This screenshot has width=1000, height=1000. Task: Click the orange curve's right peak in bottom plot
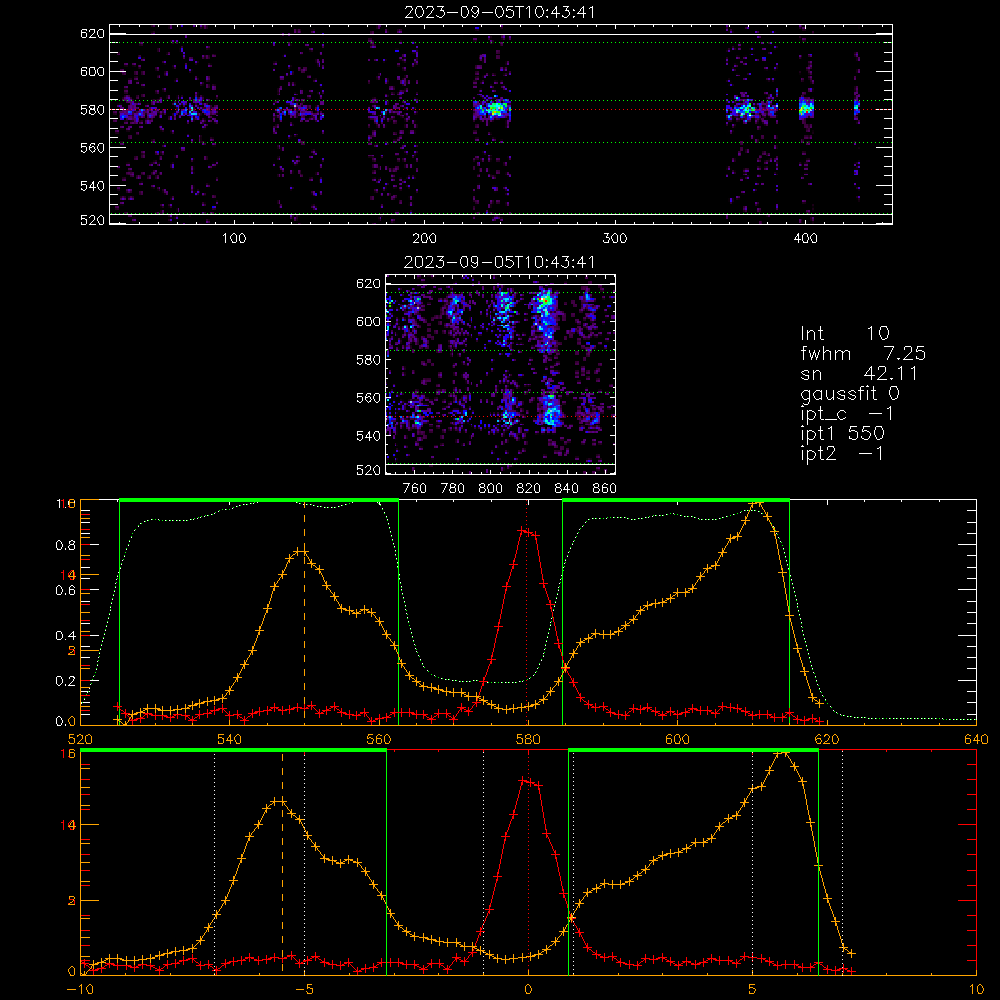tap(782, 753)
